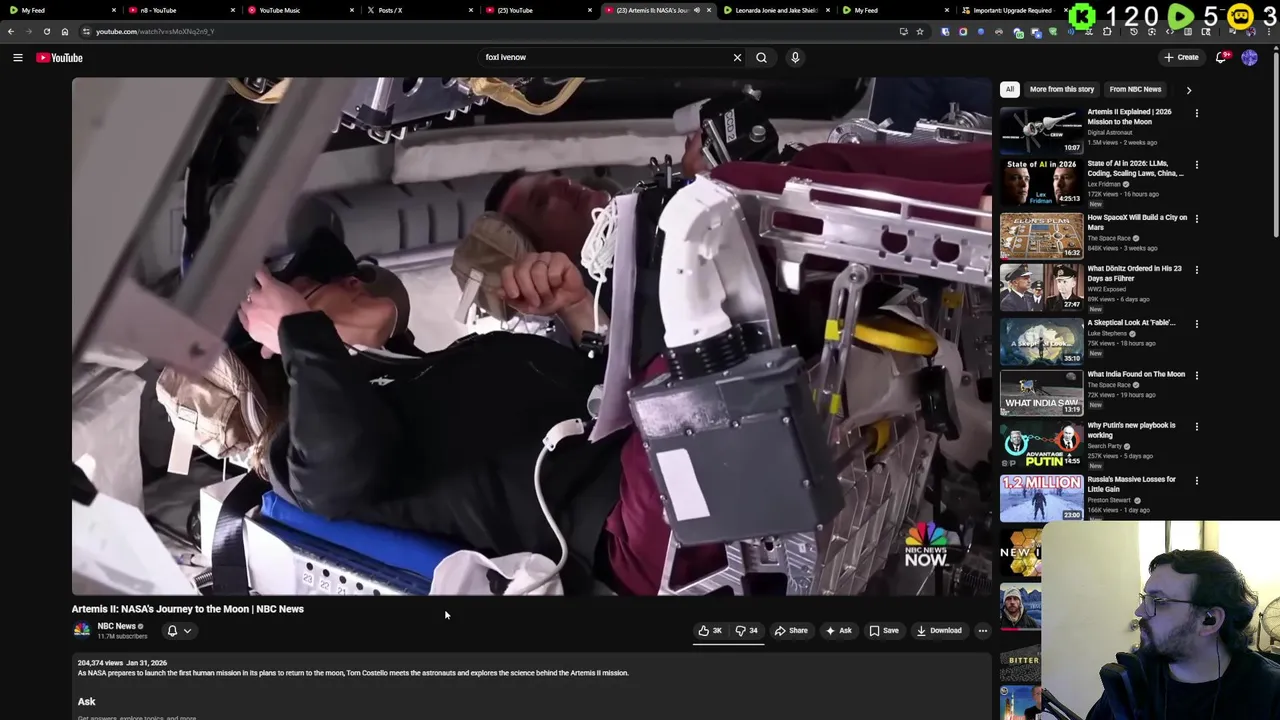This screenshot has height=720, width=1280.
Task: Open more actions three-dot menu under video
Action: (x=982, y=631)
